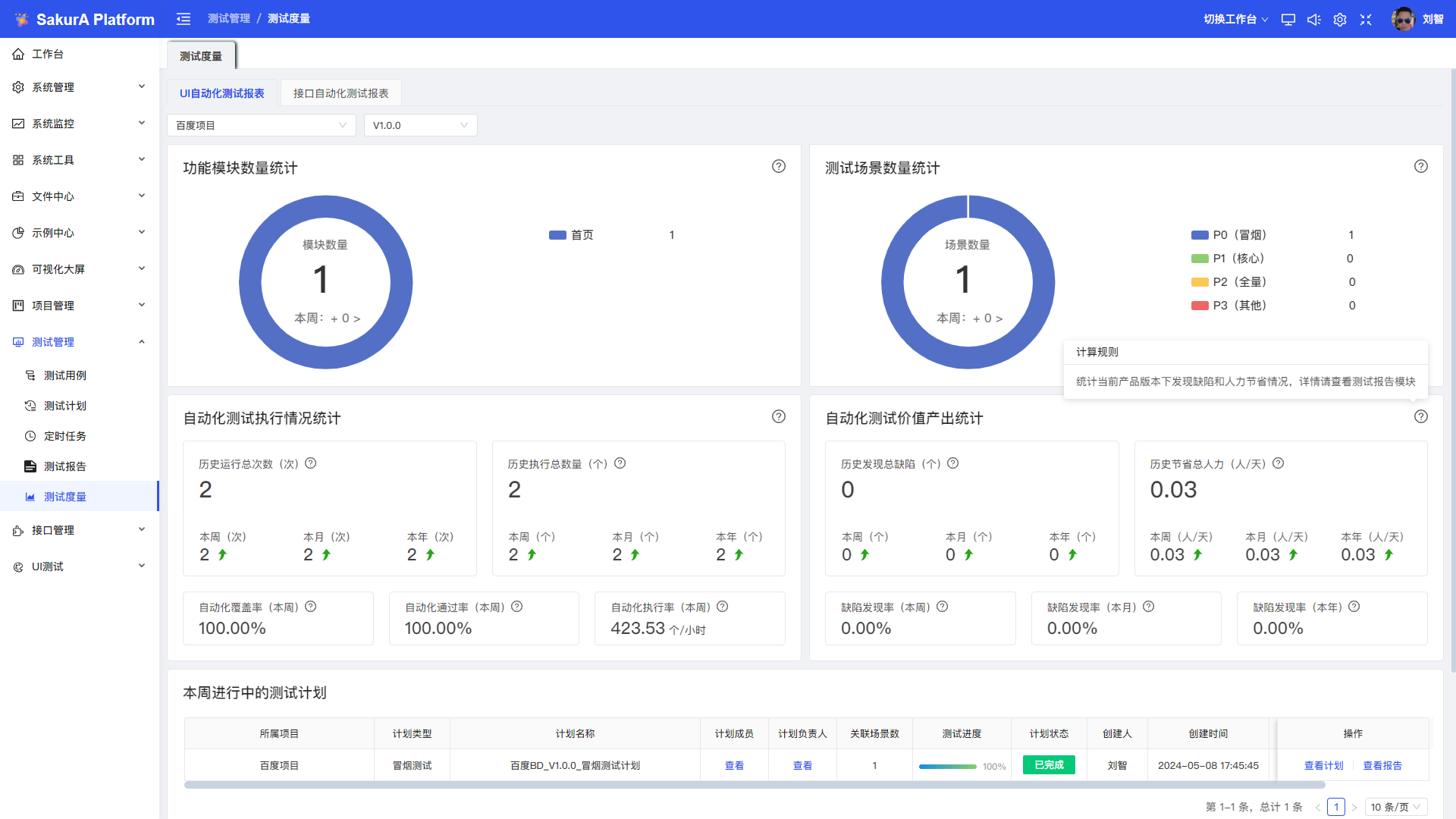This screenshot has width=1456, height=819.
Task: Collapse the sidebar menu via hamburger icon
Action: [x=184, y=19]
